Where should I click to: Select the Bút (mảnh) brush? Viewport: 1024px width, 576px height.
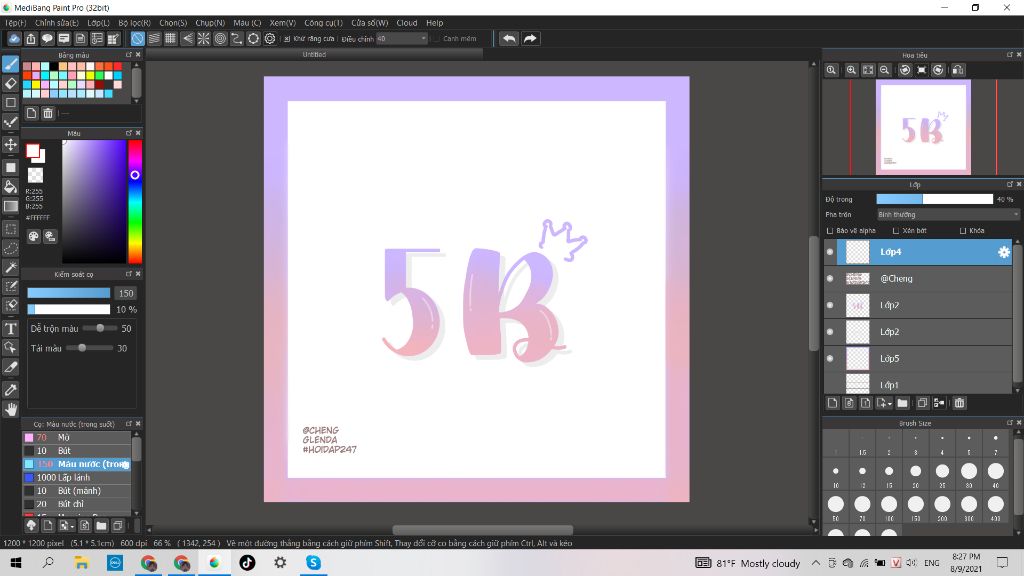pos(77,490)
